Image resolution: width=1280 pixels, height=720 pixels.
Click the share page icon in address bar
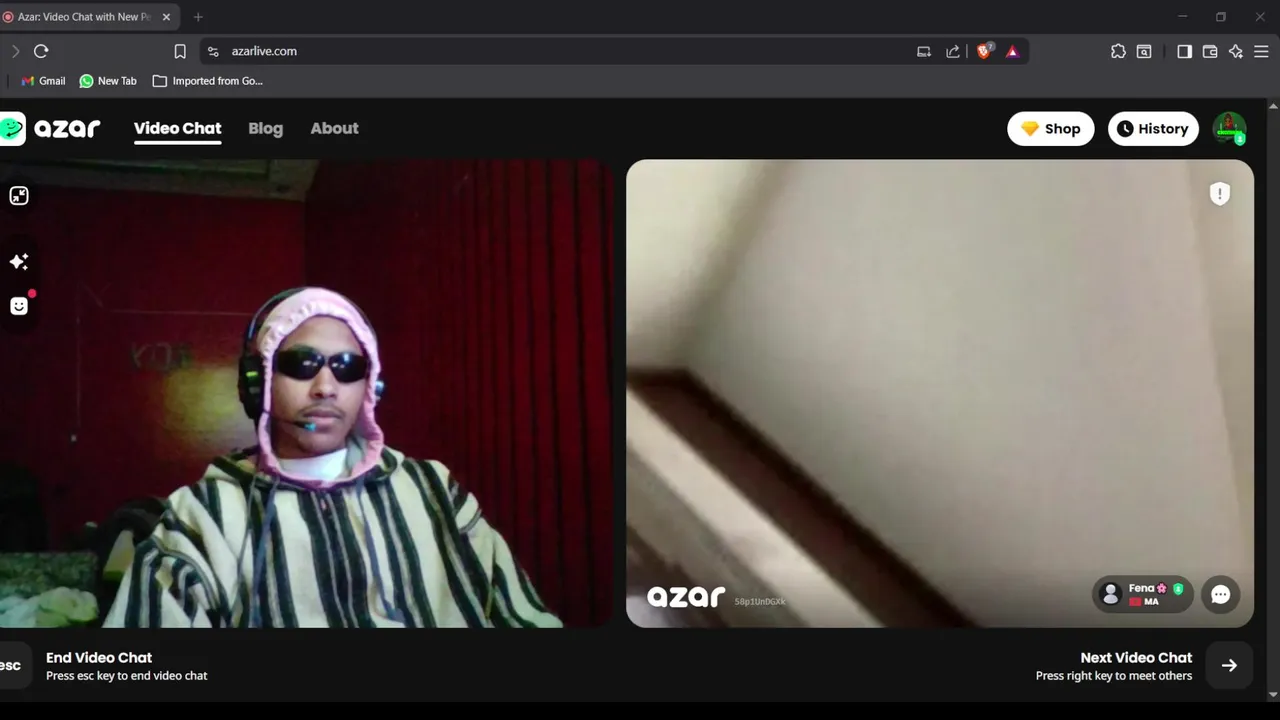point(952,51)
